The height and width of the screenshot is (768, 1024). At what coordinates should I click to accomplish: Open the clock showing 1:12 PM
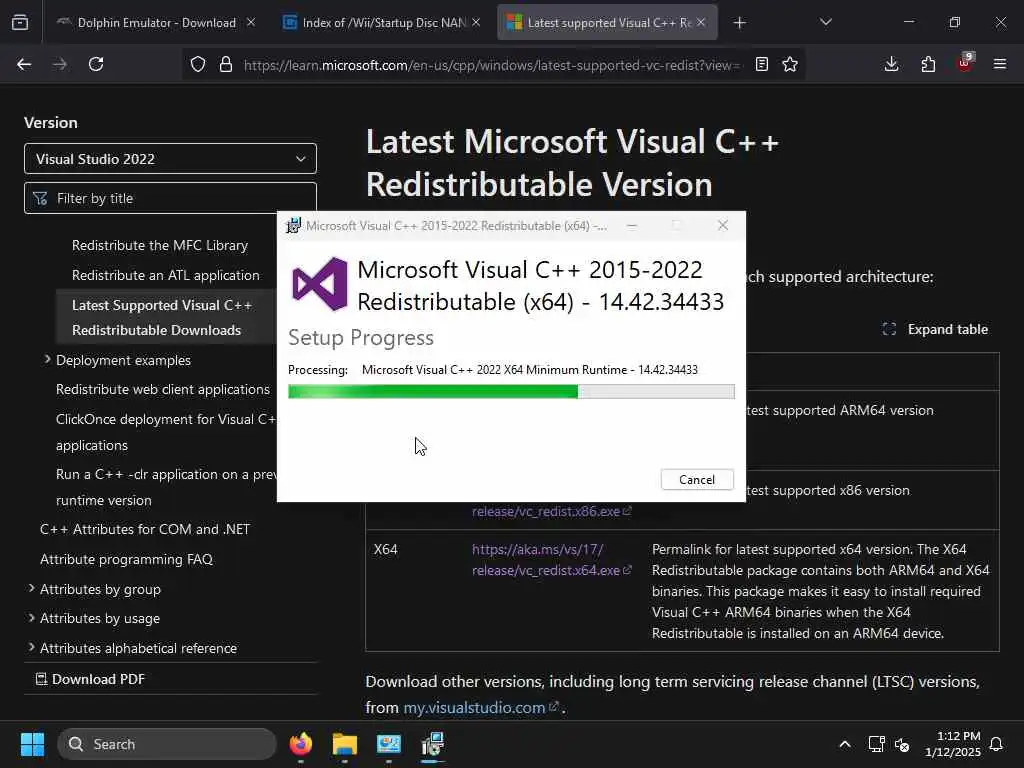tap(952, 744)
